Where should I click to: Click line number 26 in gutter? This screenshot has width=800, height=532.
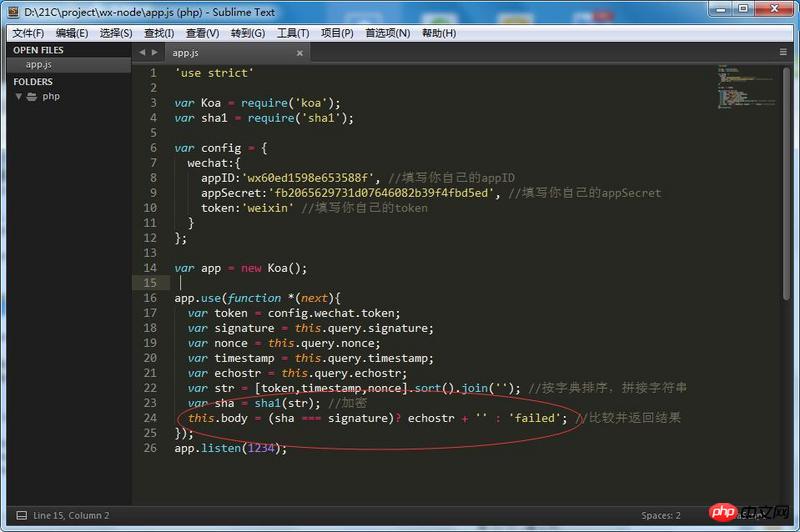click(150, 448)
